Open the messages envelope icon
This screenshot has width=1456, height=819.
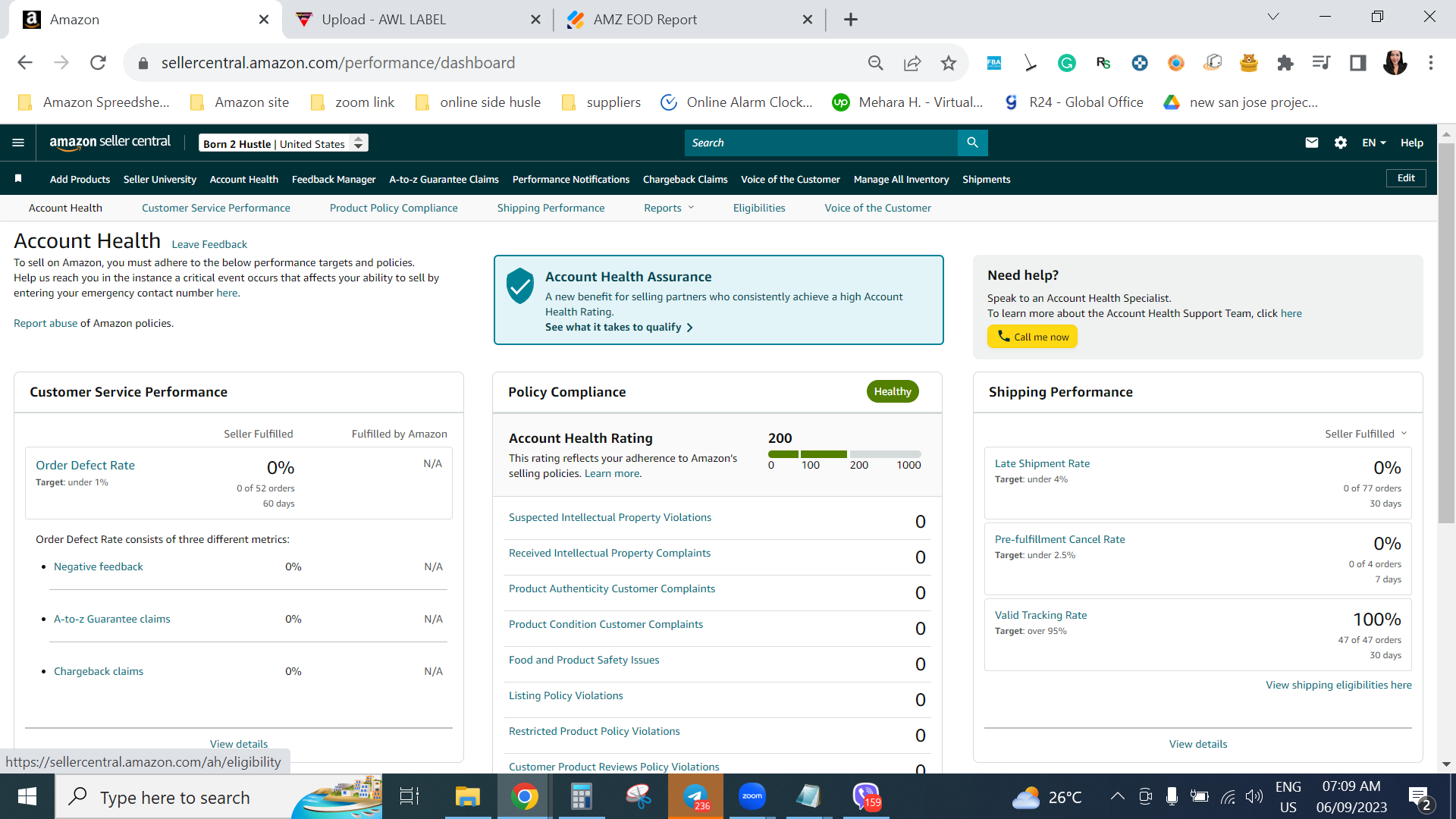click(x=1312, y=143)
